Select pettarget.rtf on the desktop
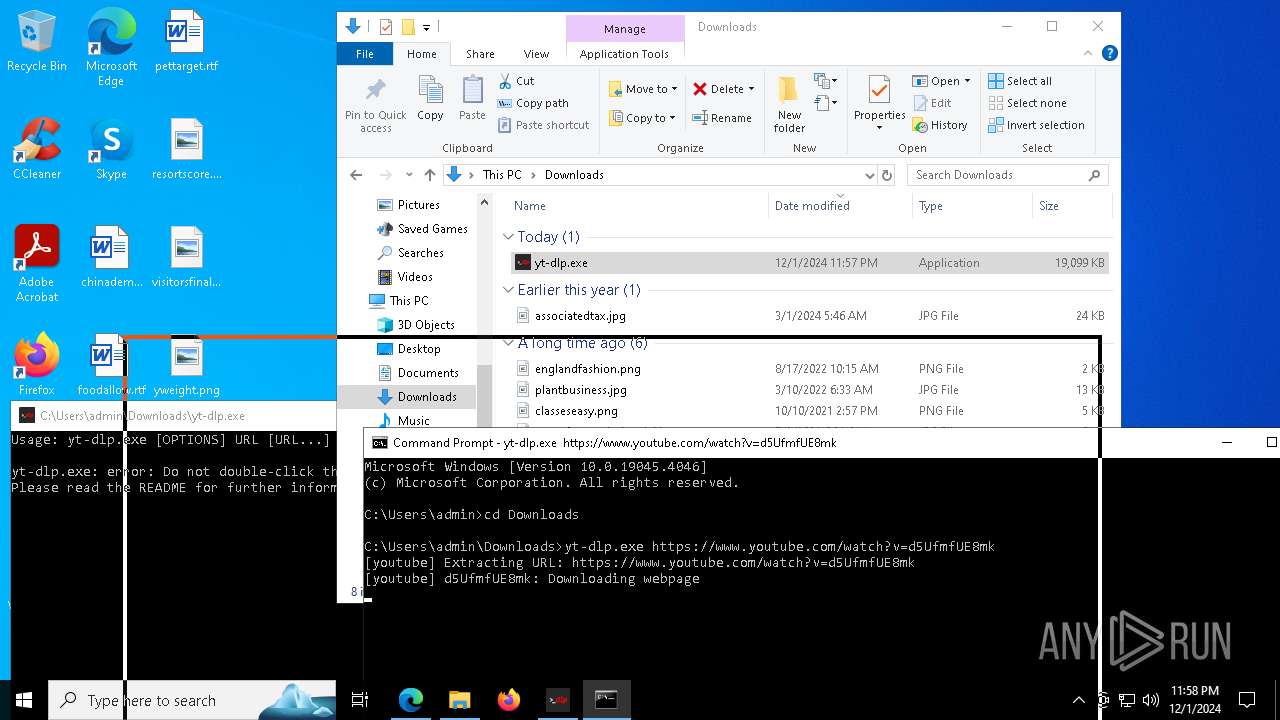1280x720 pixels. [x=186, y=42]
